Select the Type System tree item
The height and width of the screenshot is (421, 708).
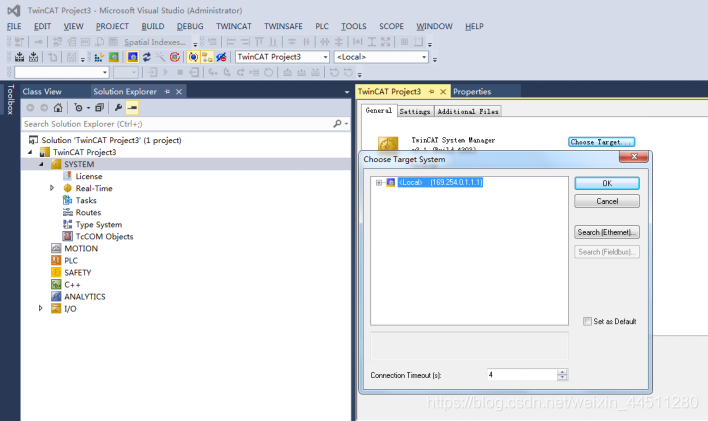98,225
